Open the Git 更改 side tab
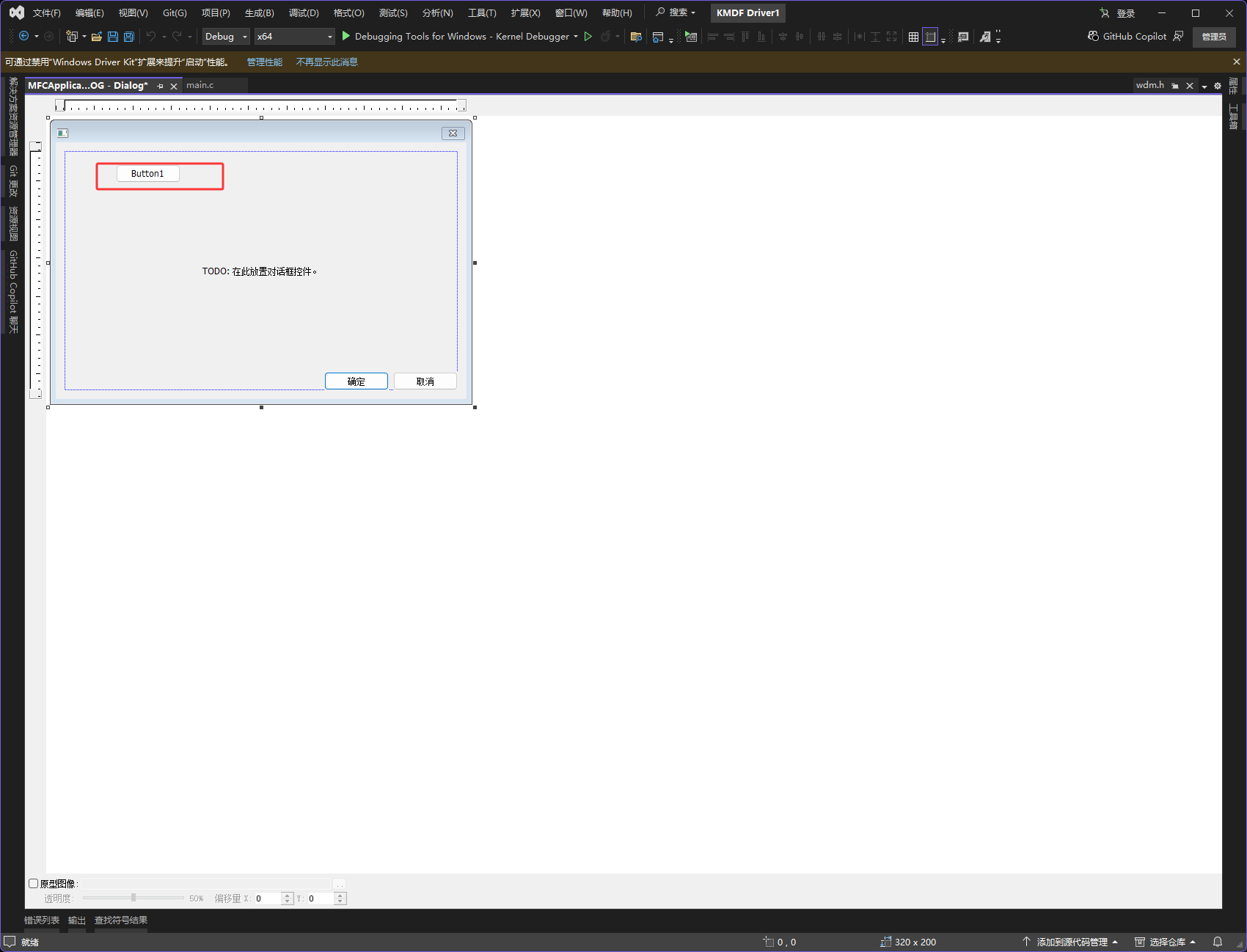The image size is (1247, 952). click(12, 181)
